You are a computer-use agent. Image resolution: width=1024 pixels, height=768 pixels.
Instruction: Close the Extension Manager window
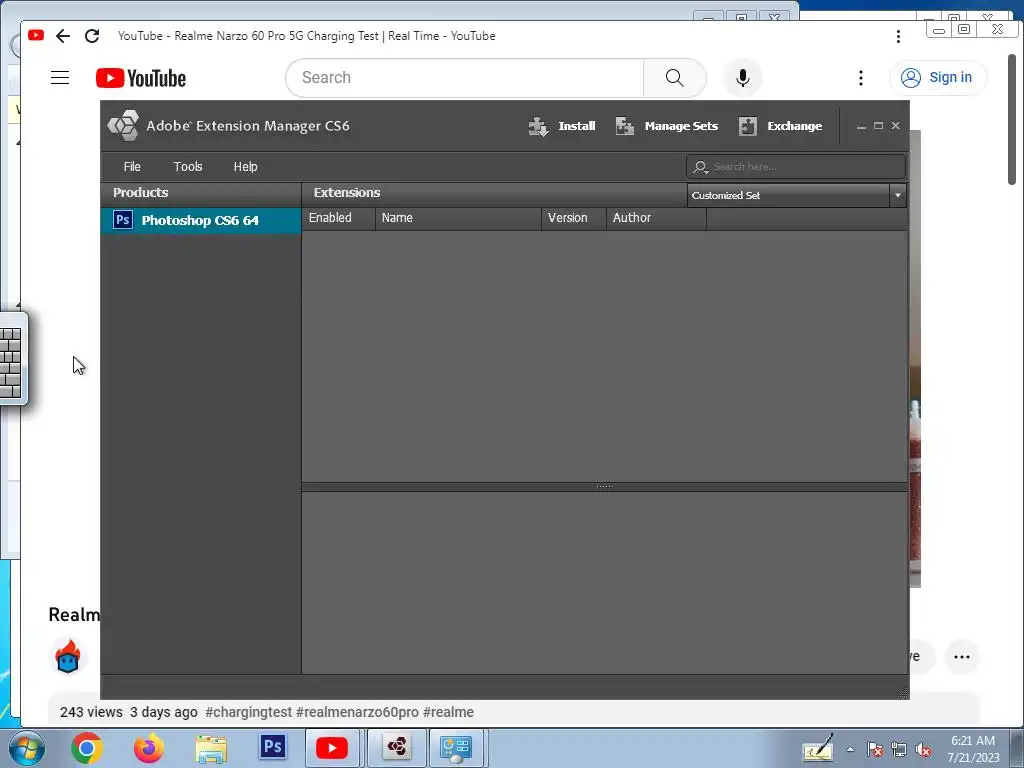coord(895,126)
